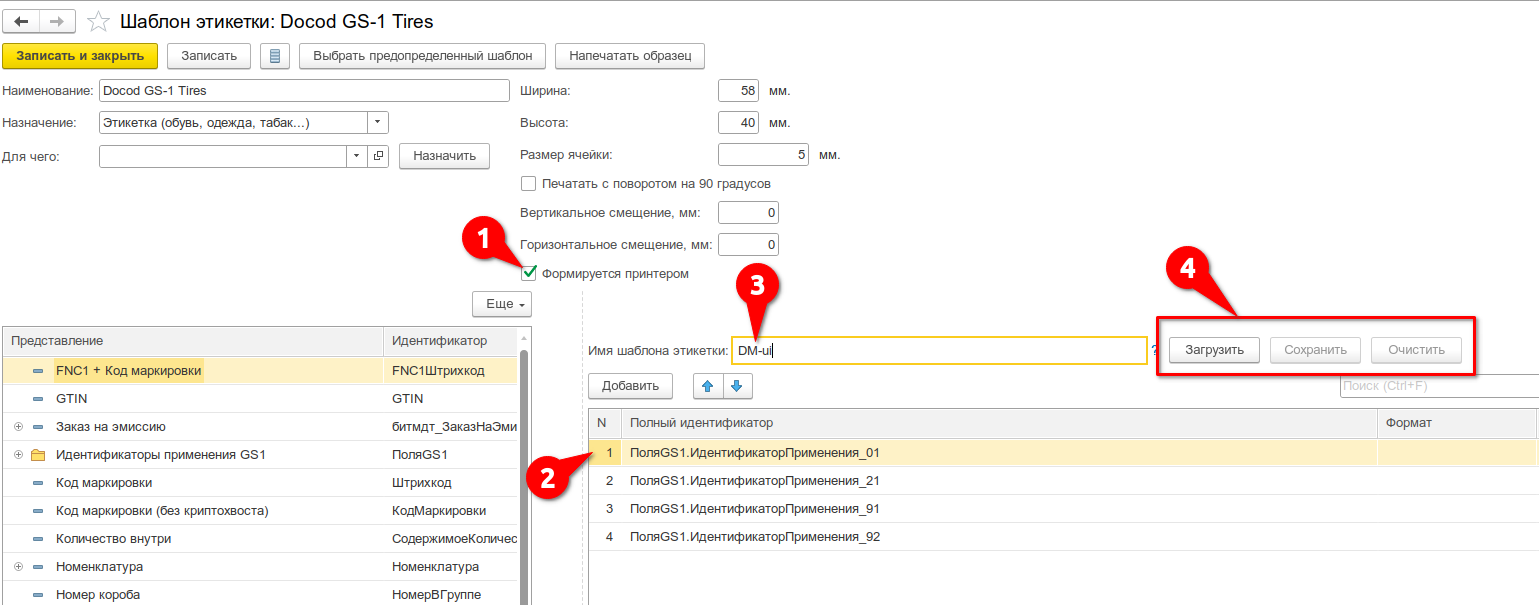Click the forward navigation arrow
Image resolution: width=1539 pixels, height=605 pixels.
(57, 21)
